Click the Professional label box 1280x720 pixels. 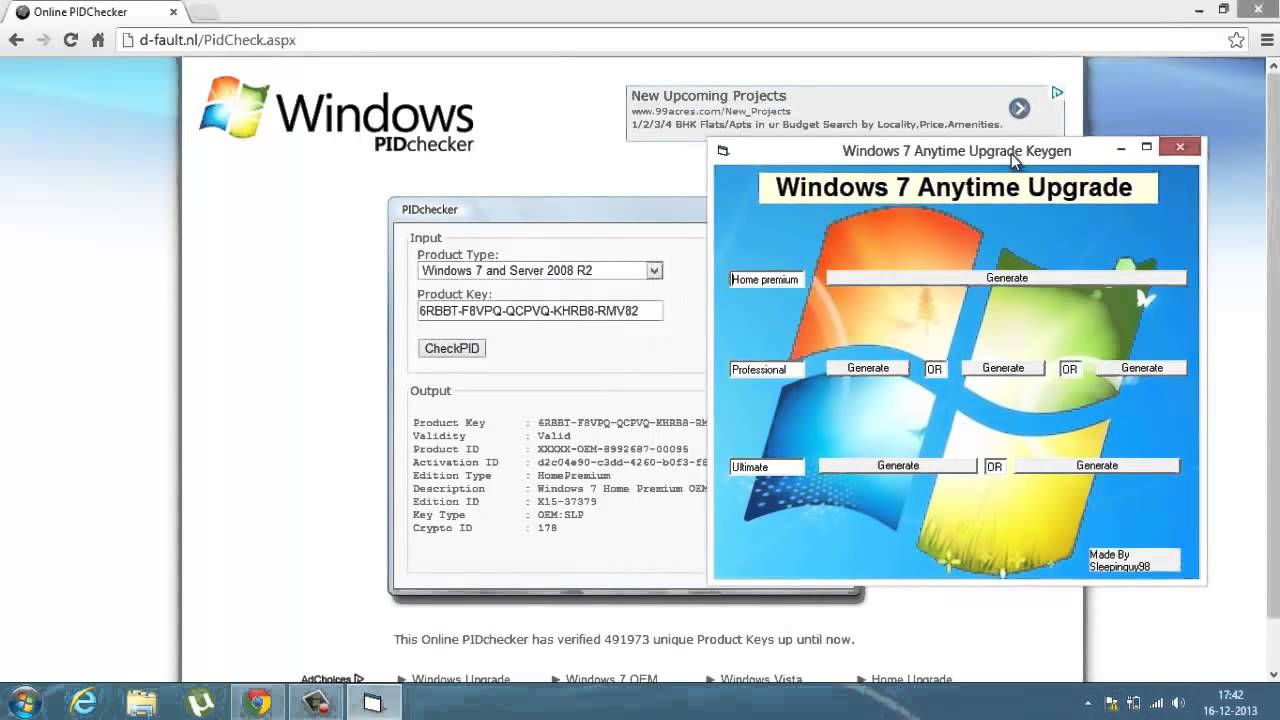[x=767, y=370]
